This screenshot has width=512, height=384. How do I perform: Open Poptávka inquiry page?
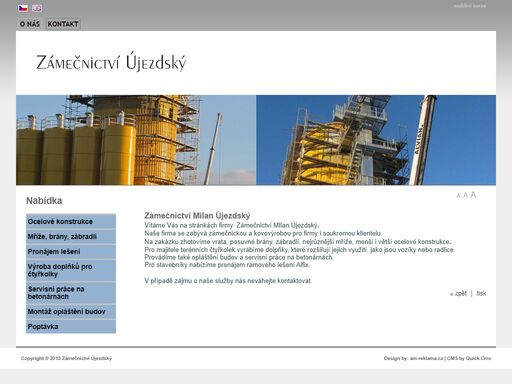(x=71, y=326)
